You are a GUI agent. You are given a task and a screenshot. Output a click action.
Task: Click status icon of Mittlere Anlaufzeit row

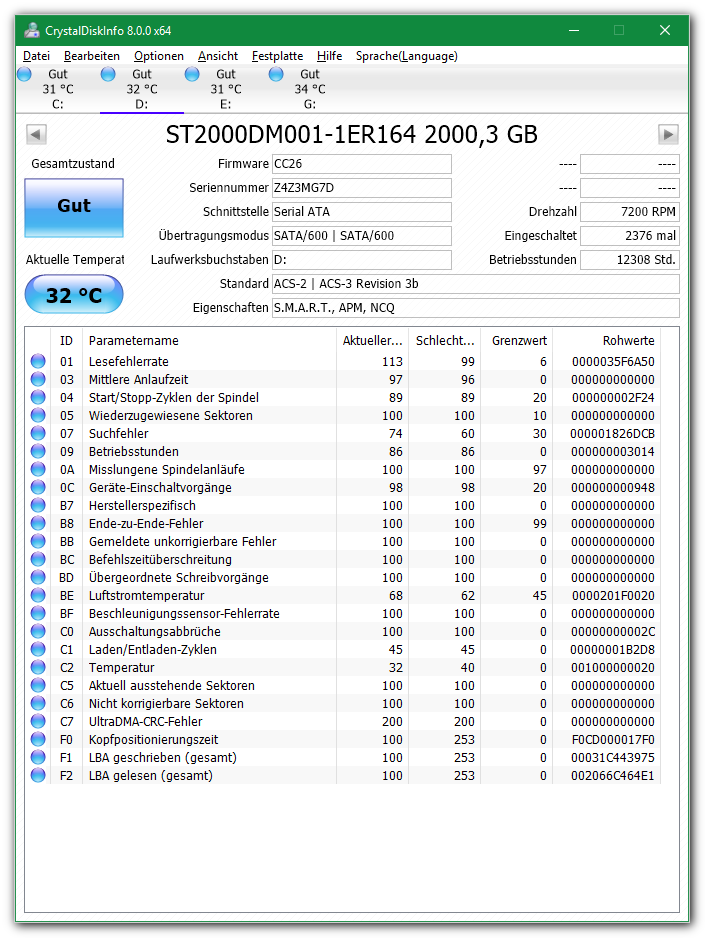click(38, 379)
